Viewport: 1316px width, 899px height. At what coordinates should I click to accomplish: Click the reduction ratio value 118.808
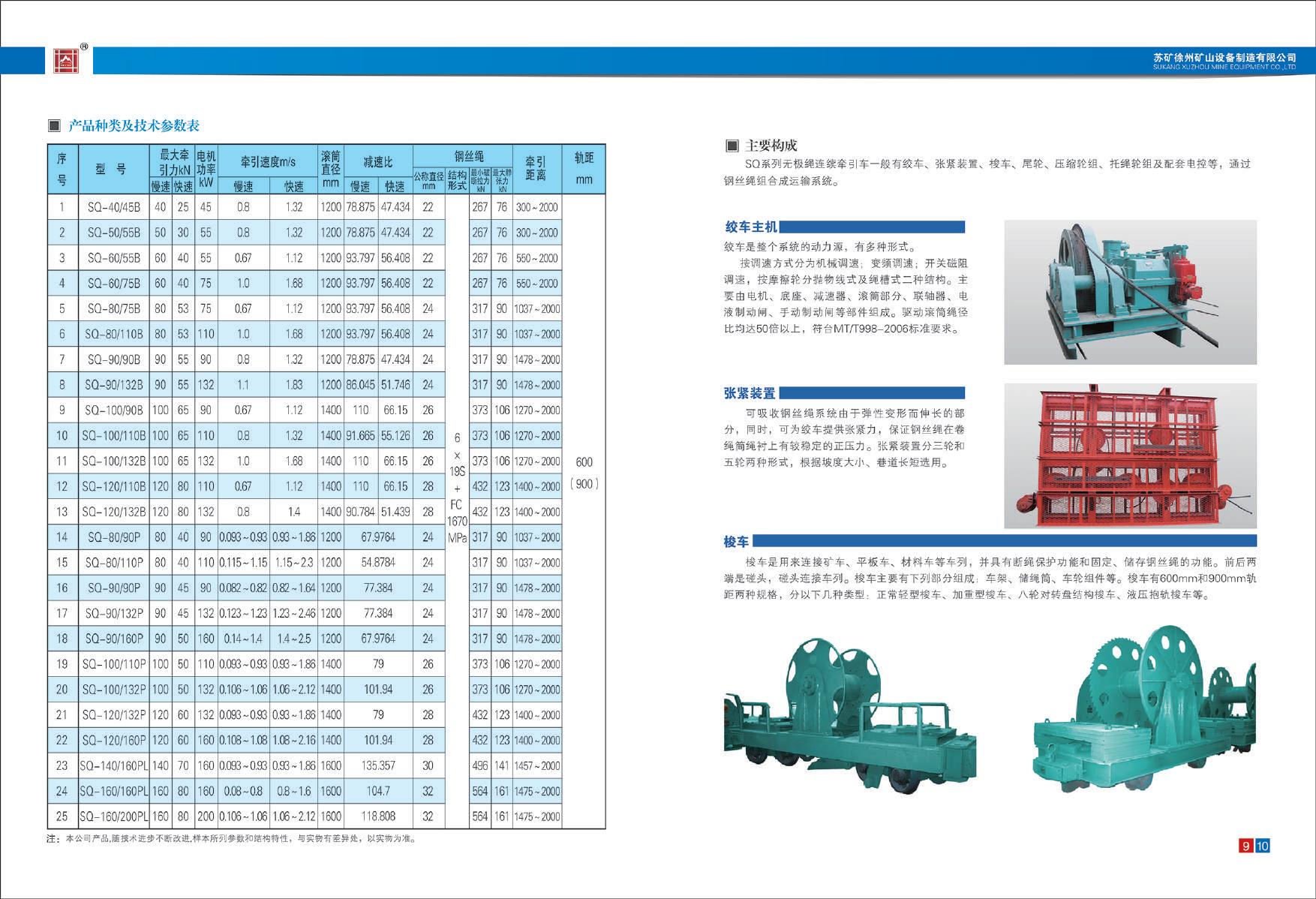pyautogui.click(x=378, y=816)
